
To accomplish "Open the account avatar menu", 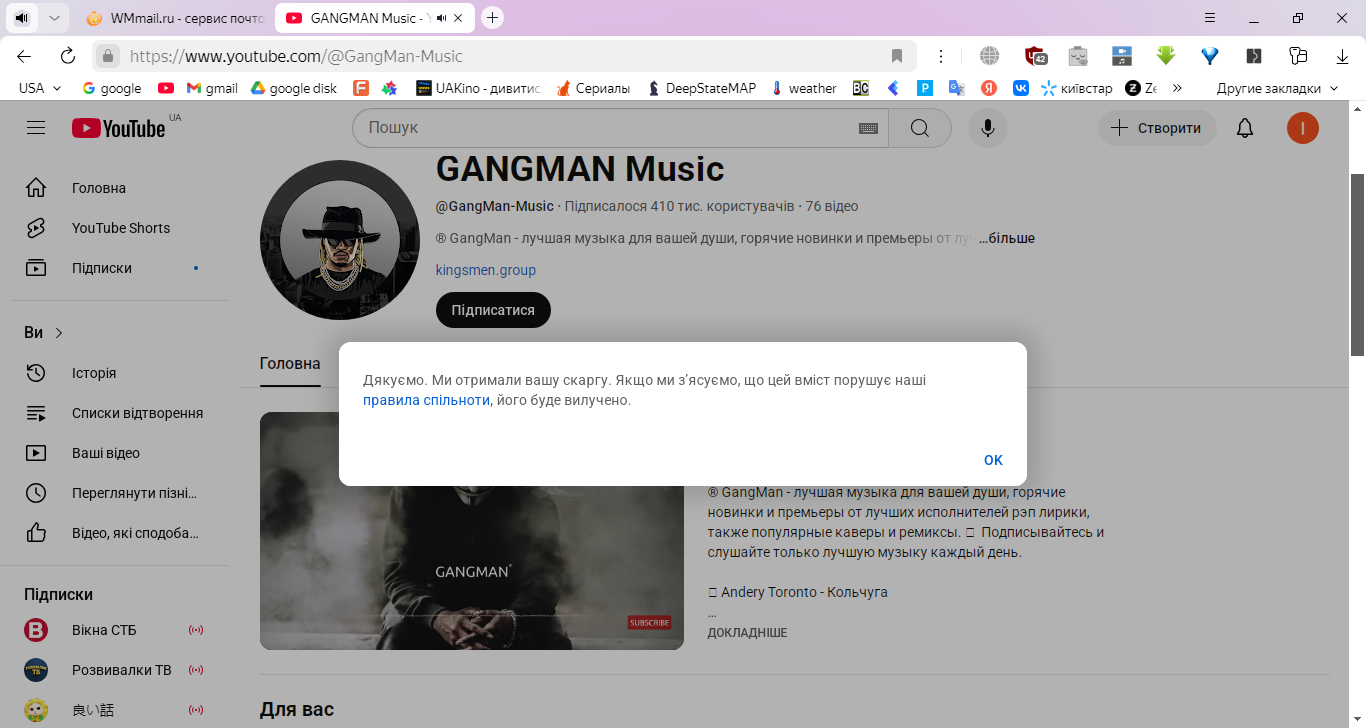I will [x=1303, y=128].
